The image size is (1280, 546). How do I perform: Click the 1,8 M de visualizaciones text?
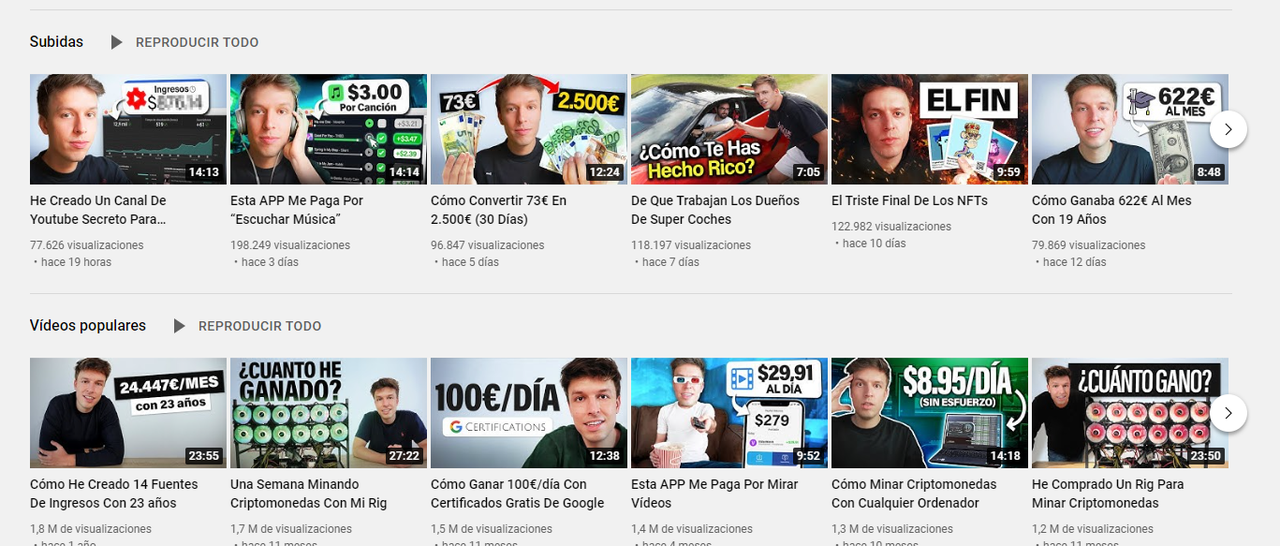(x=91, y=529)
